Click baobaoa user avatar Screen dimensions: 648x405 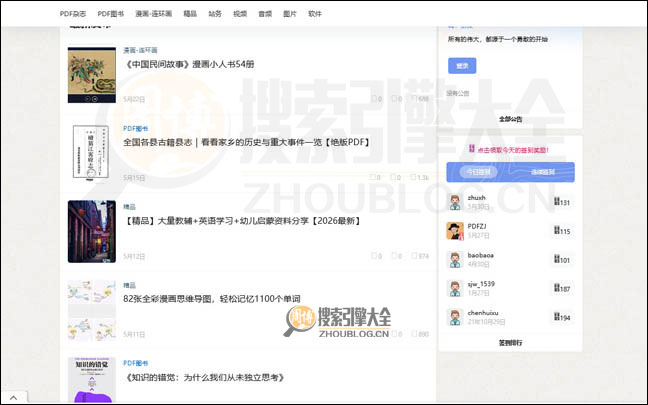click(x=455, y=260)
